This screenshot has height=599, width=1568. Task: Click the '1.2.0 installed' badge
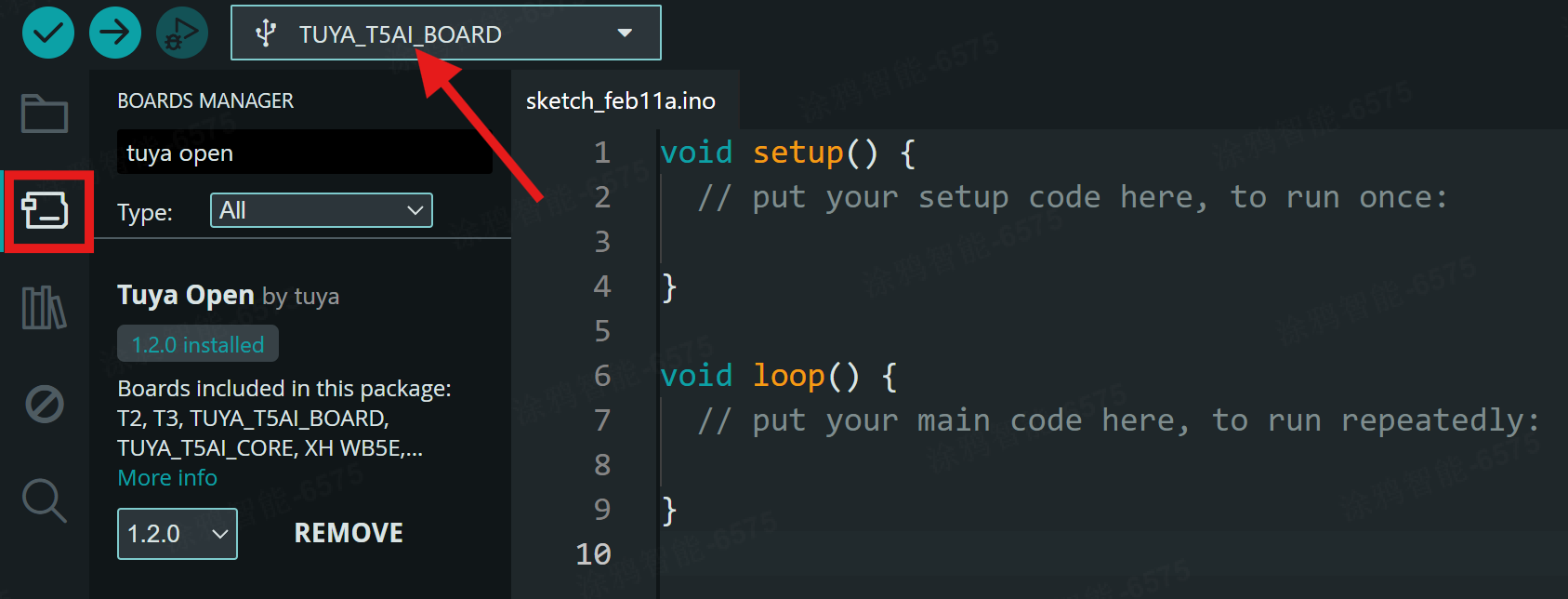(198, 345)
